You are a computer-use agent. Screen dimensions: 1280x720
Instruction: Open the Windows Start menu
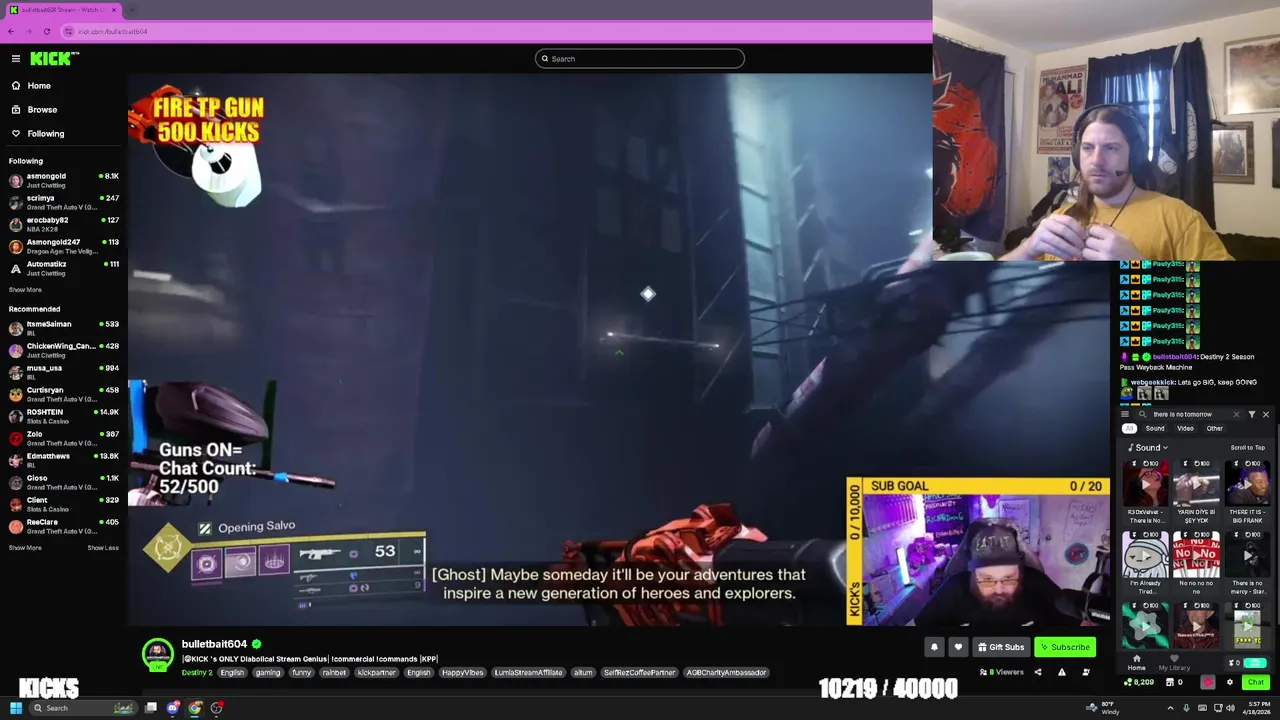pyautogui.click(x=15, y=708)
